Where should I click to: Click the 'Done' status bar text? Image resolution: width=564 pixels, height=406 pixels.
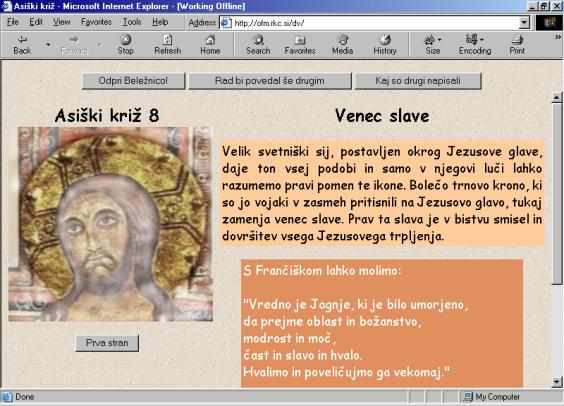(x=24, y=397)
